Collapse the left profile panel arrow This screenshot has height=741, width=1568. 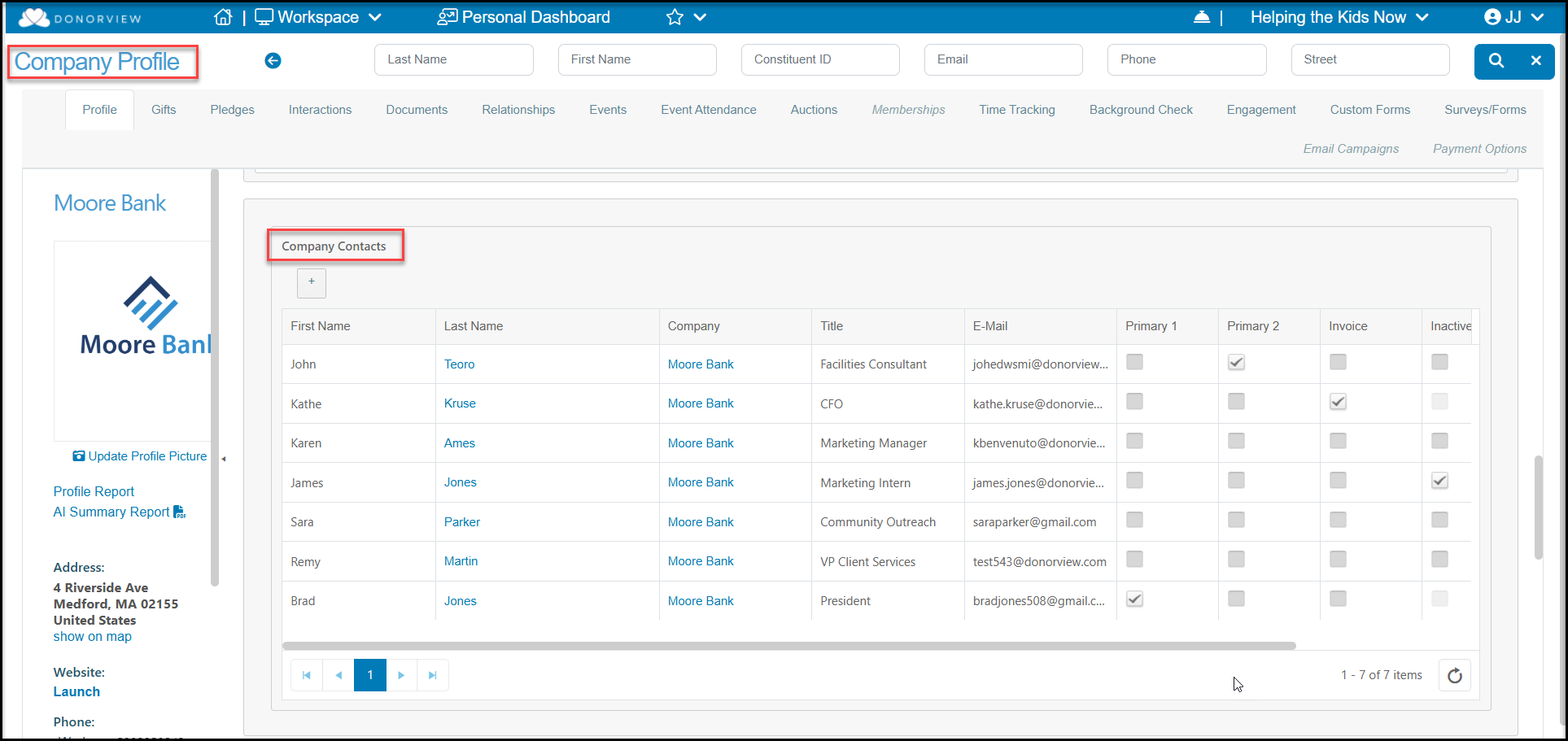pos(224,459)
